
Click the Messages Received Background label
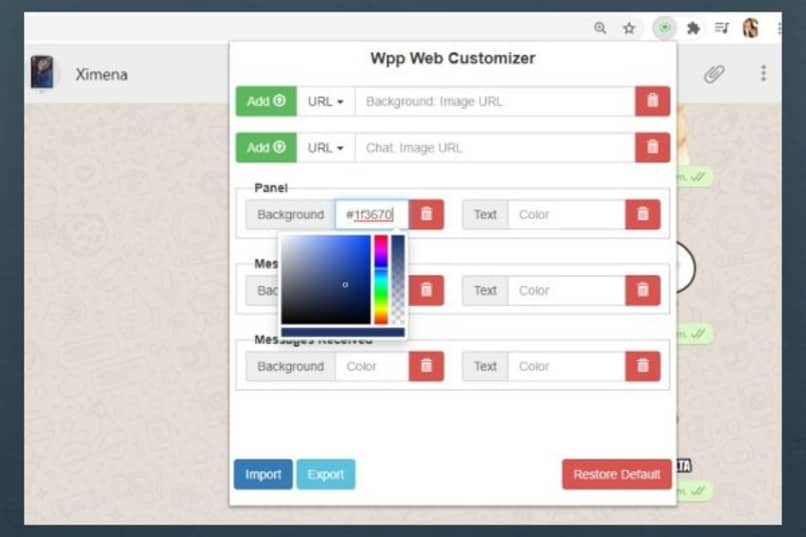click(x=290, y=366)
